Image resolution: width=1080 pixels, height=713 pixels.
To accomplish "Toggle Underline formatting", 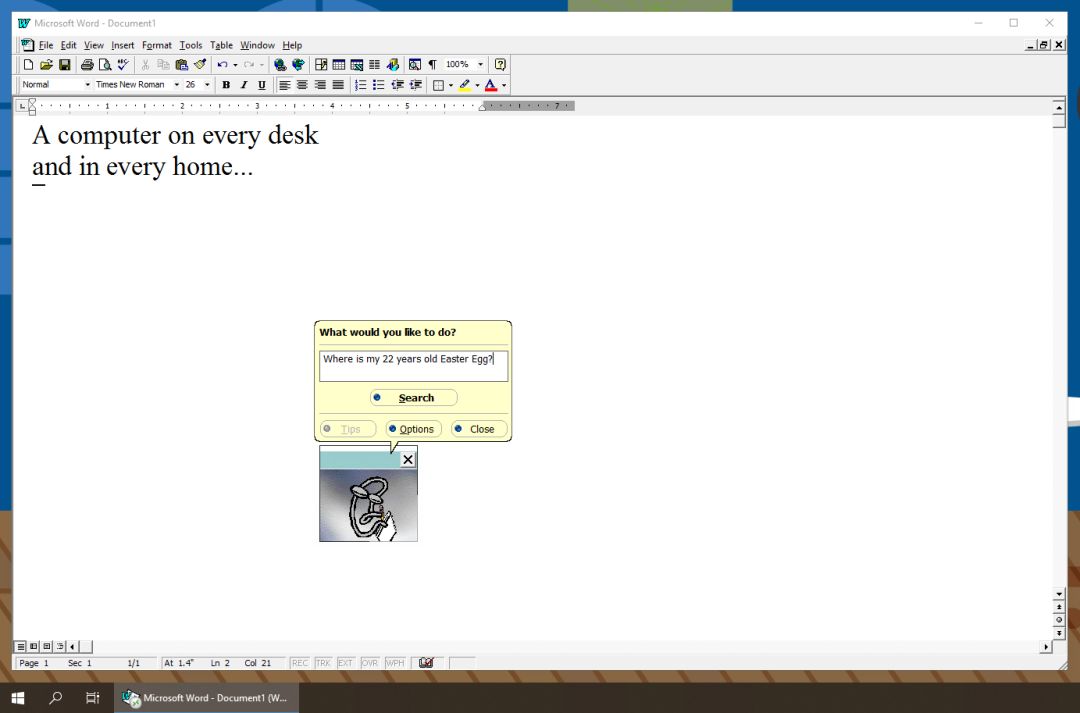I will point(261,85).
